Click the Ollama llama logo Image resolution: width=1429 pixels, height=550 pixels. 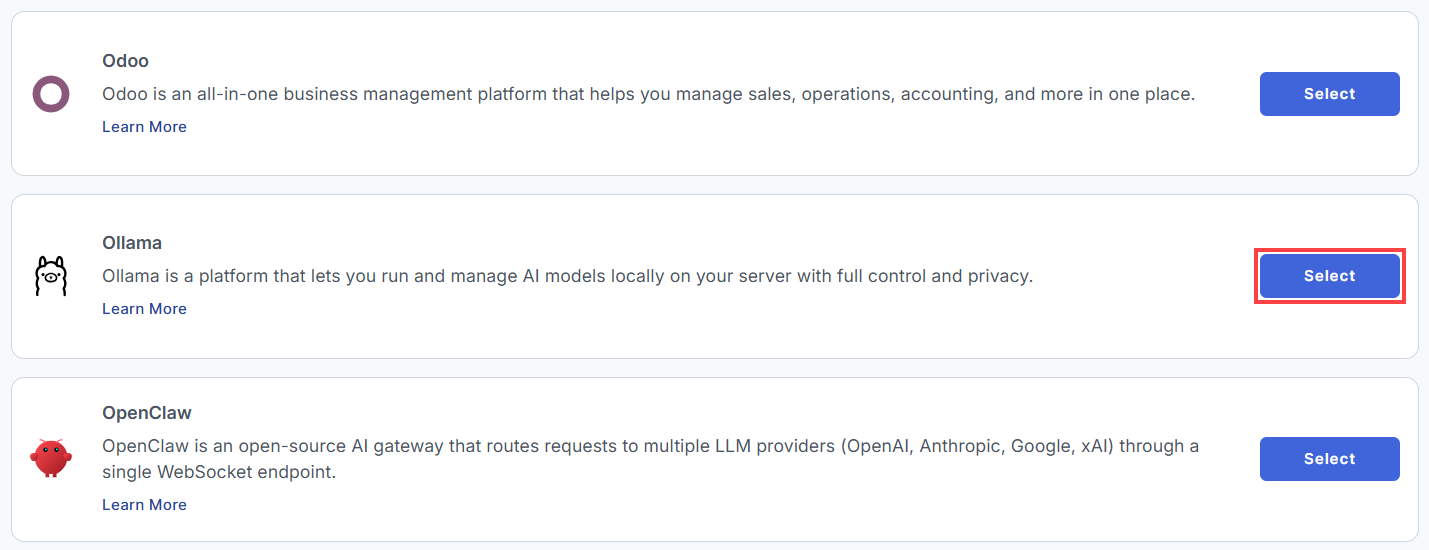(50, 276)
